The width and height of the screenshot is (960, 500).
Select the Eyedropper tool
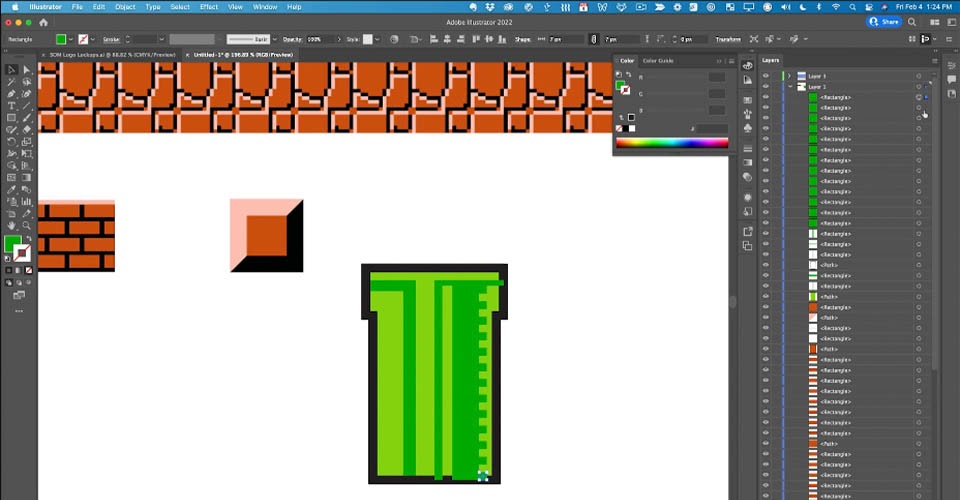[12, 190]
